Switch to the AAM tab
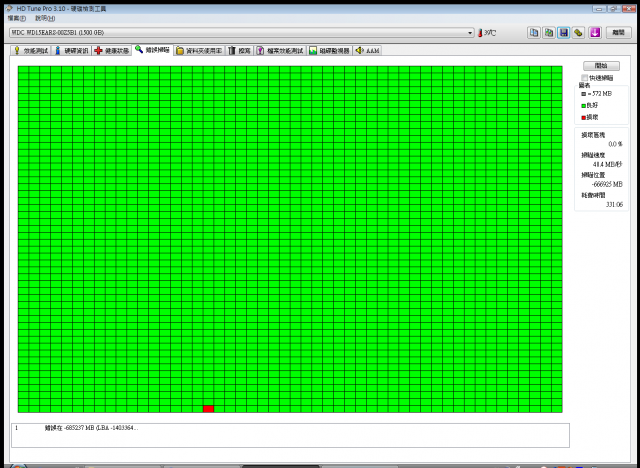This screenshot has height=468, width=640. point(367,51)
